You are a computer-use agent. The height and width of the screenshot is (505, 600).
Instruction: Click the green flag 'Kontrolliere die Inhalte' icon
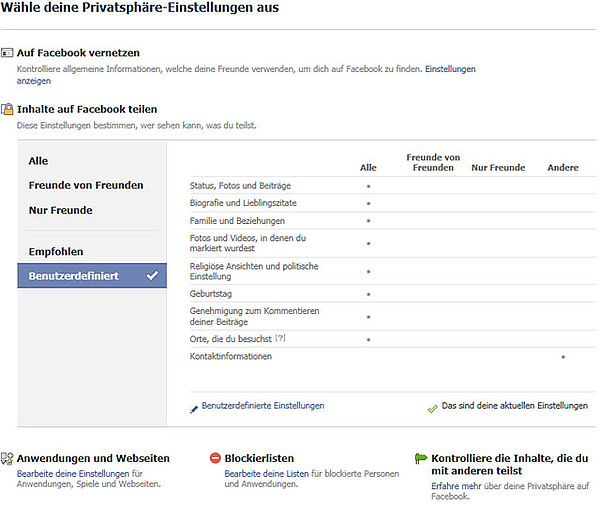tap(421, 459)
